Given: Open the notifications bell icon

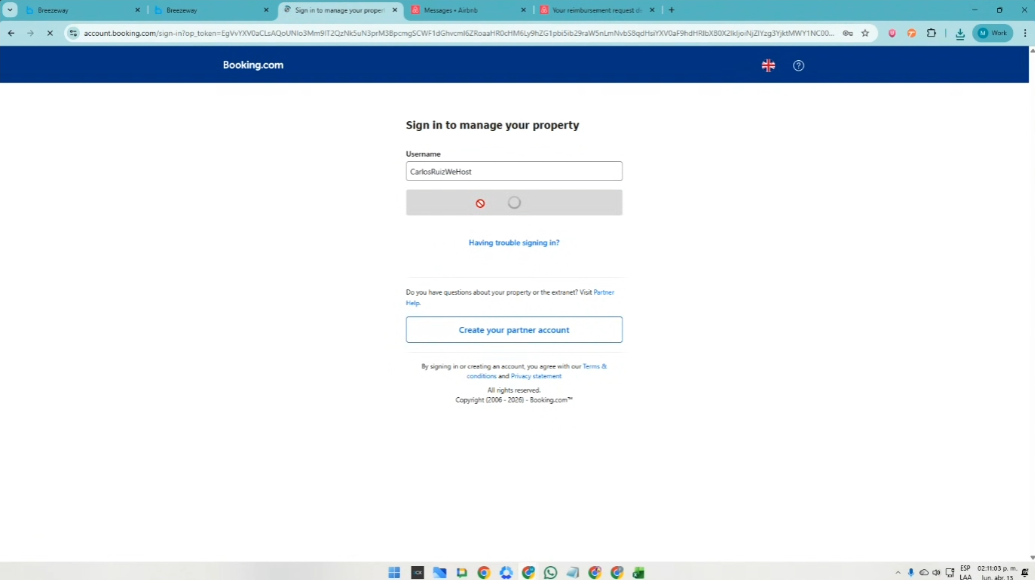Looking at the screenshot, I should 1025,573.
